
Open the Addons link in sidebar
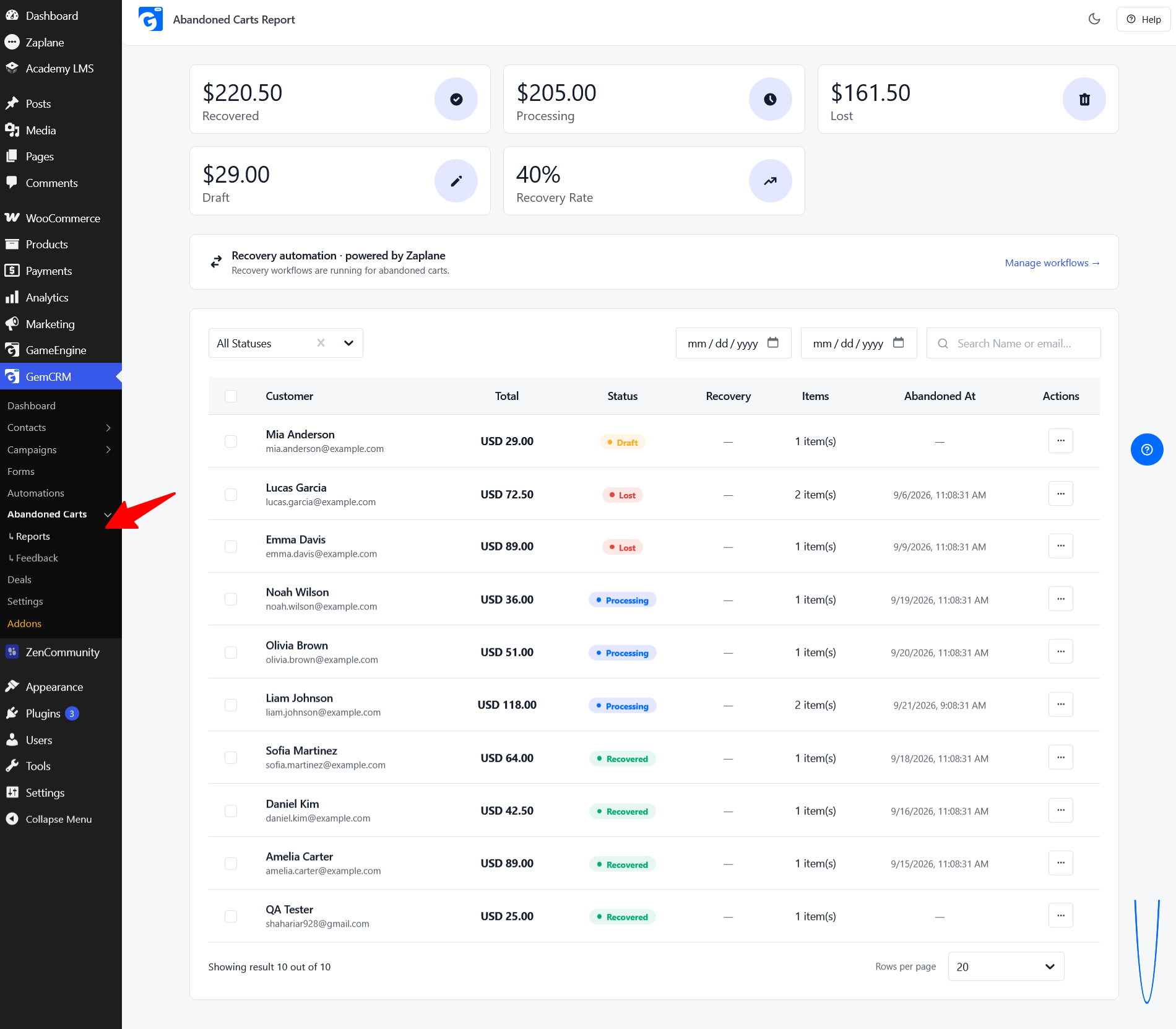click(x=24, y=623)
